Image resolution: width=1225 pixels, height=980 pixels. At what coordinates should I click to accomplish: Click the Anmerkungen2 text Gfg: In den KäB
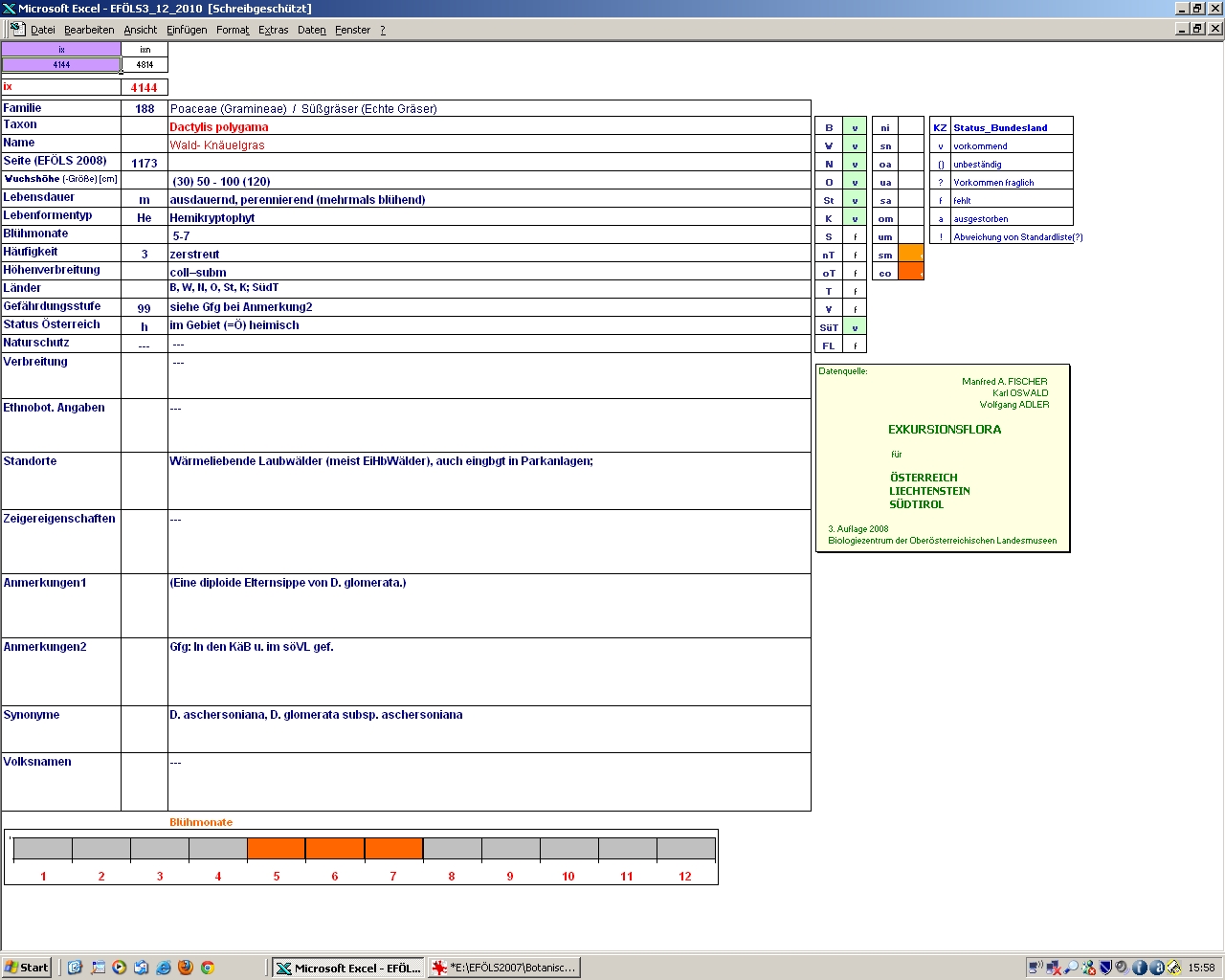(x=252, y=646)
